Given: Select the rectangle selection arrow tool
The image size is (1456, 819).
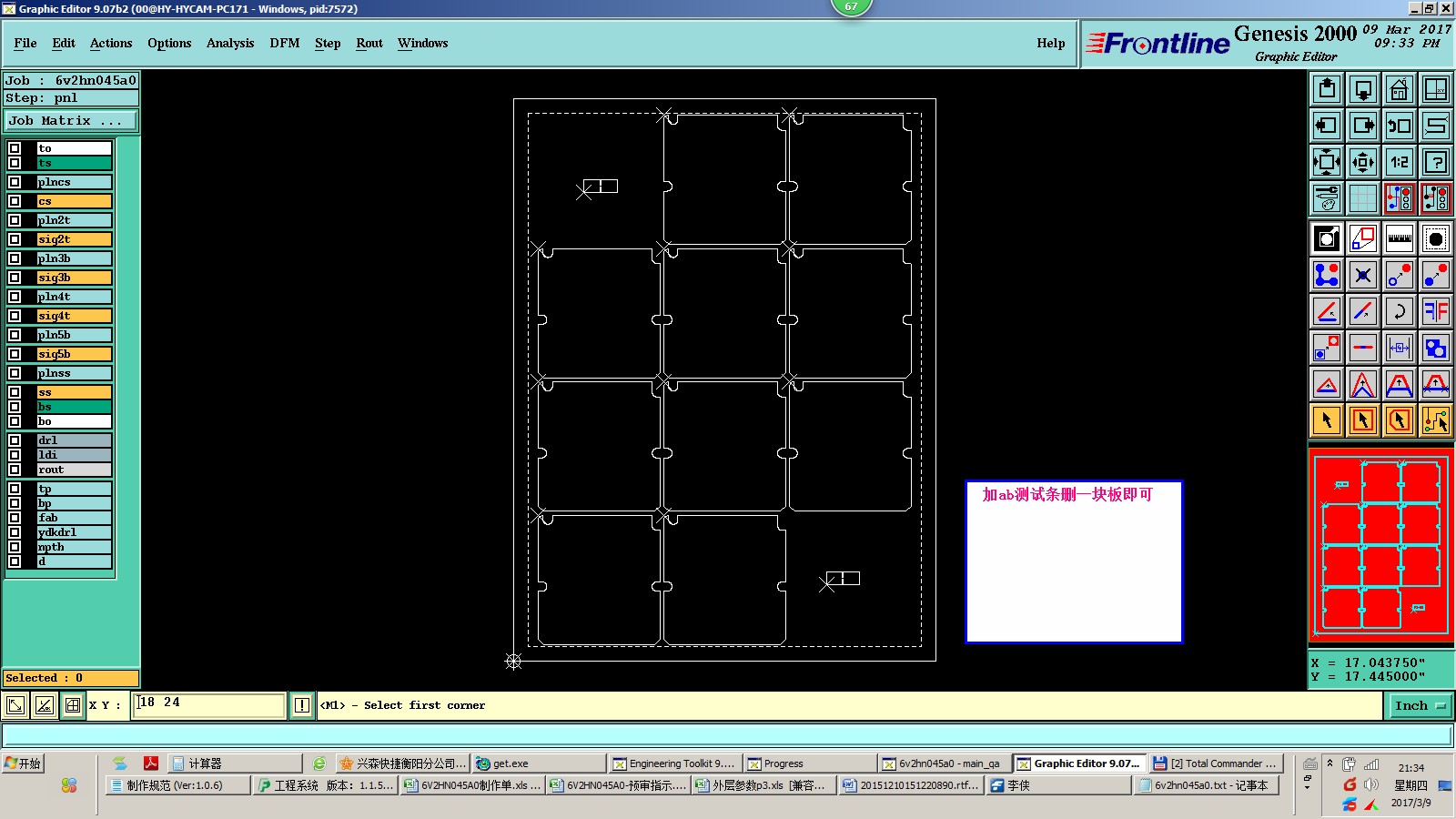Looking at the screenshot, I should point(1363,420).
